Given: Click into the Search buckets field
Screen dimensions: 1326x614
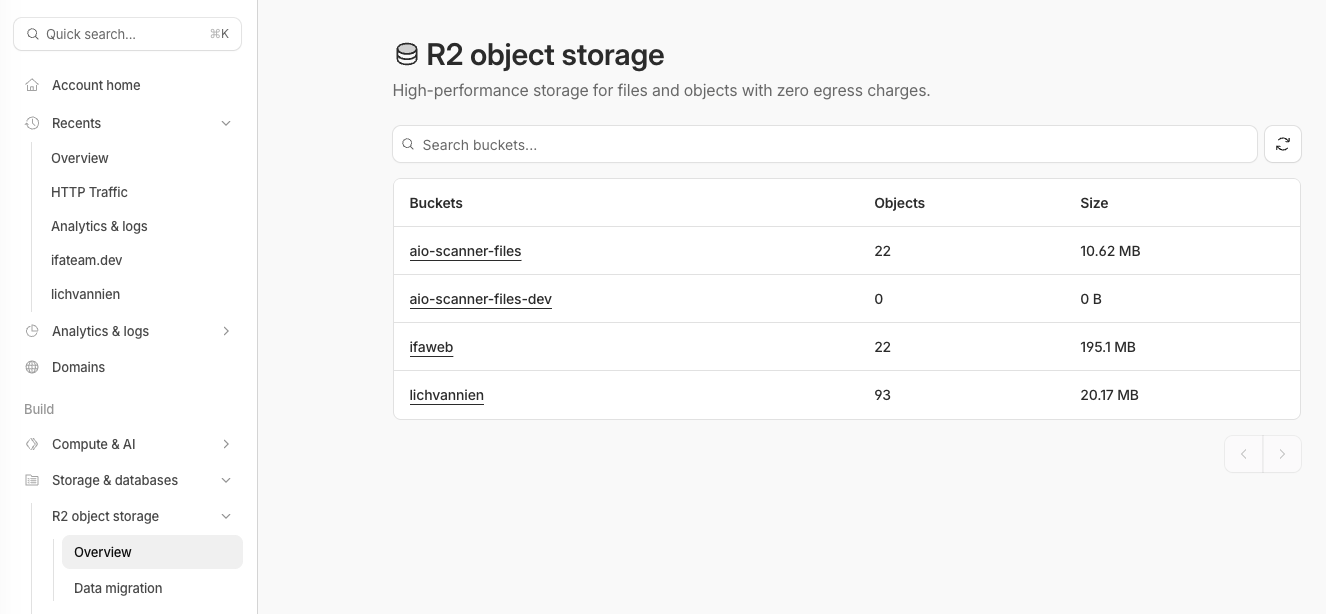Looking at the screenshot, I should coord(824,144).
